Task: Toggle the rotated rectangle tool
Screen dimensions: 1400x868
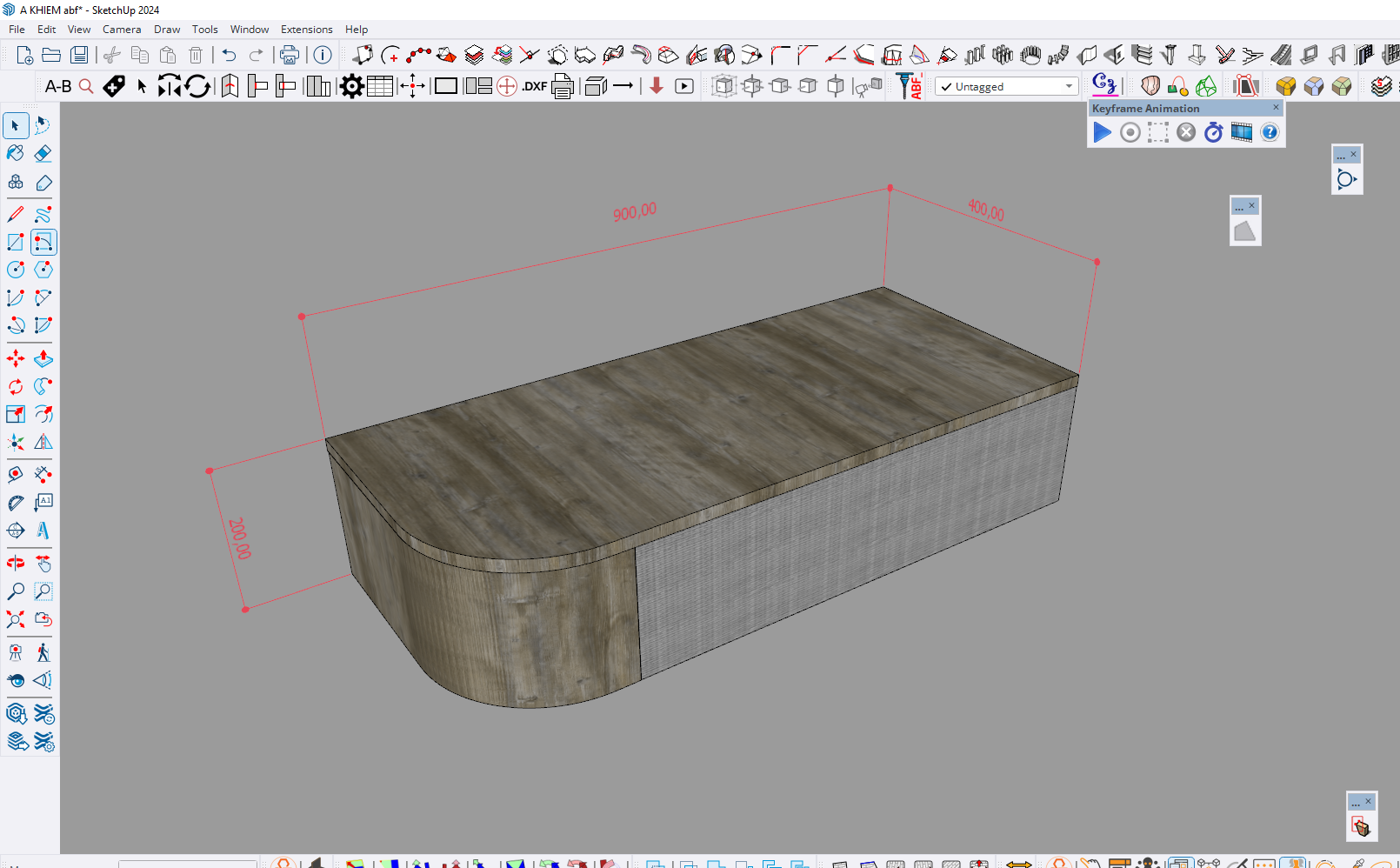Action: pos(43,242)
